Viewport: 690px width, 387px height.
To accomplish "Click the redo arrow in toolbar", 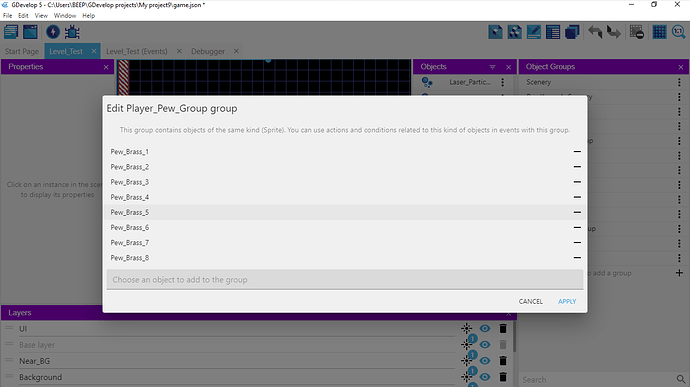I will [614, 32].
